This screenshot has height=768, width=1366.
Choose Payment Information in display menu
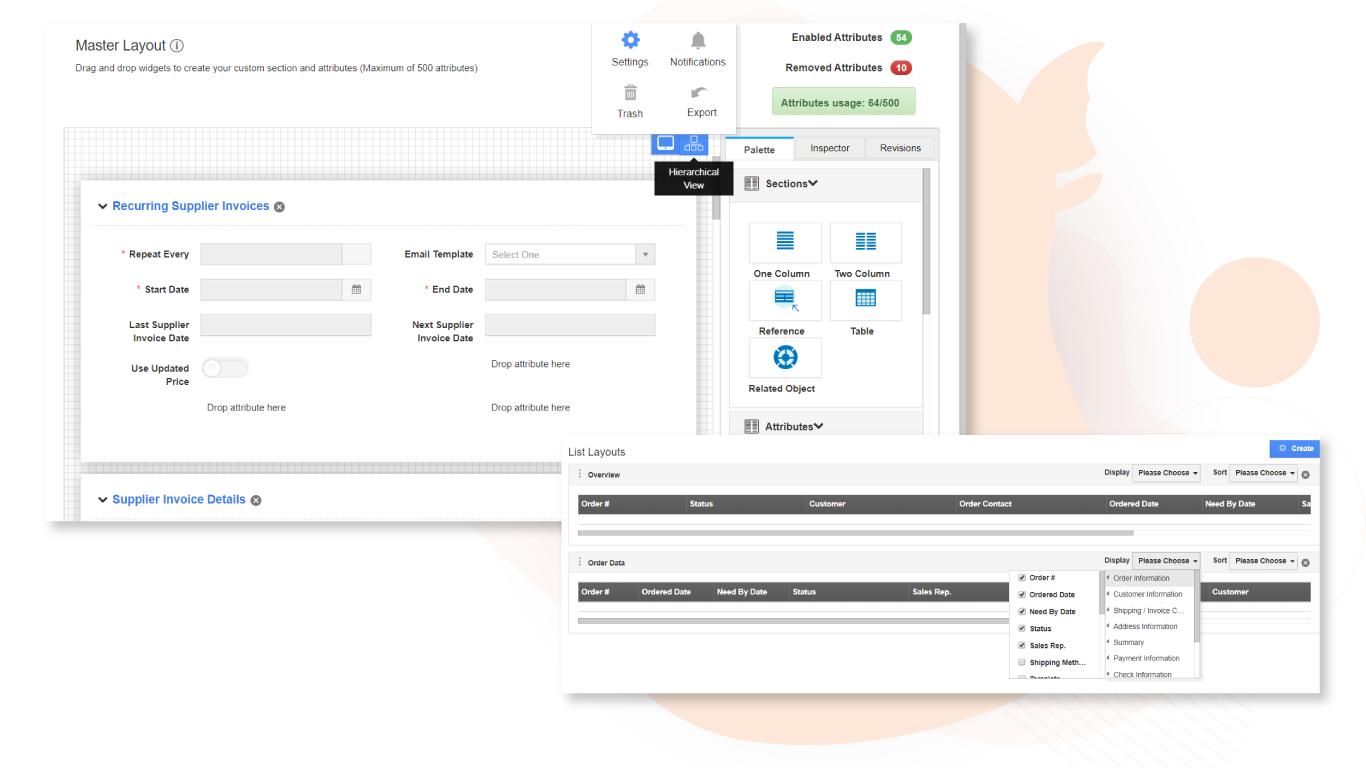tap(1148, 658)
